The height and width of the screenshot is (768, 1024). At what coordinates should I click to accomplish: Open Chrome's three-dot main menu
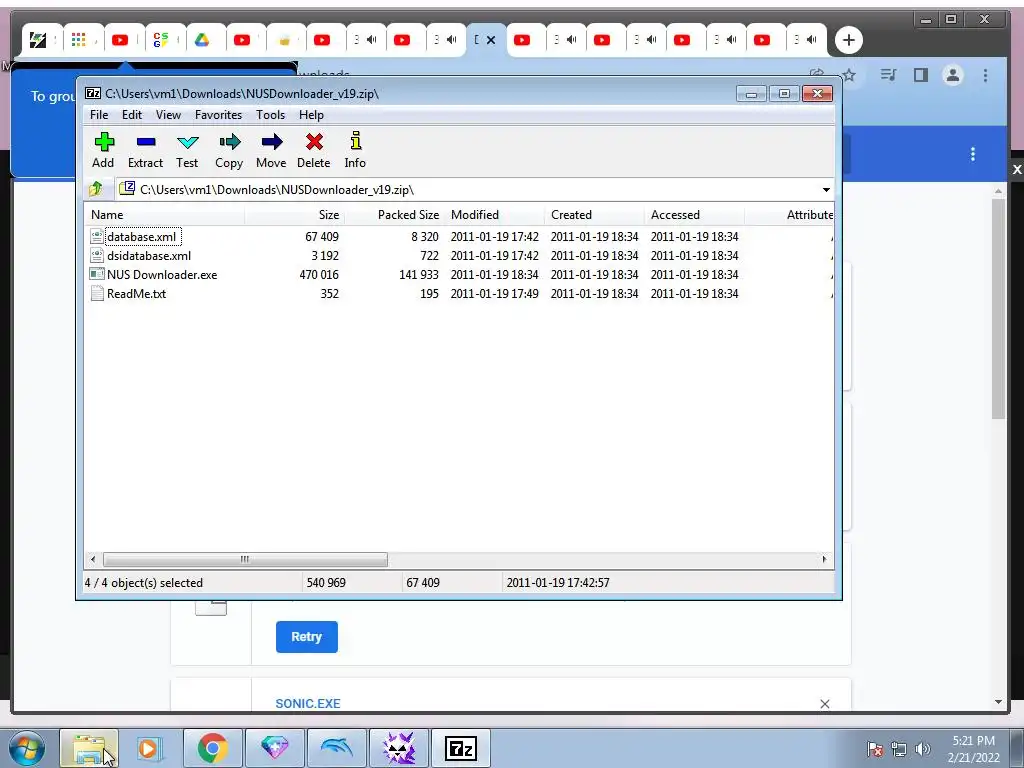[x=985, y=75]
